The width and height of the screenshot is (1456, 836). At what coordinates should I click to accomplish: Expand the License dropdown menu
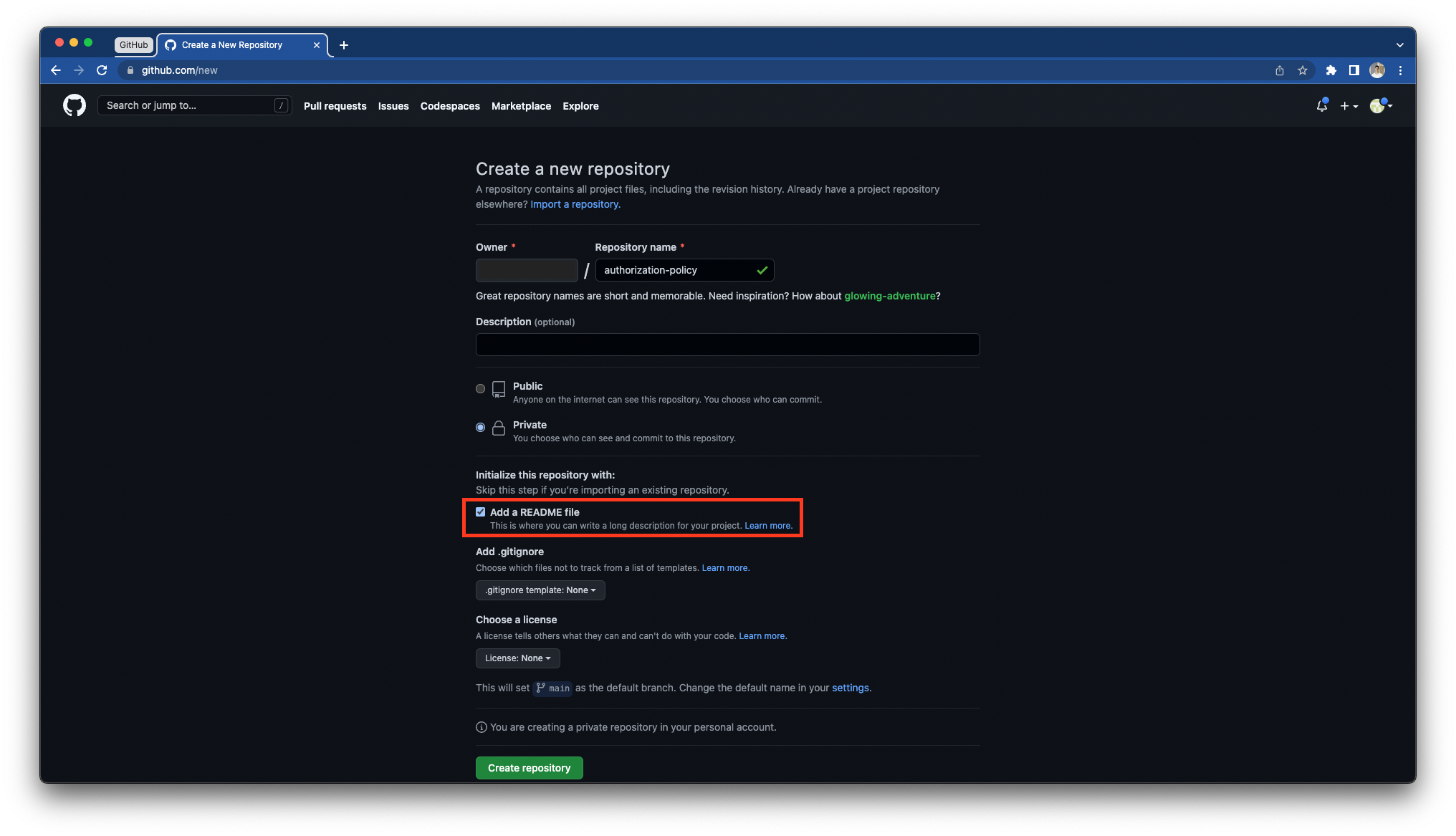[x=517, y=657]
